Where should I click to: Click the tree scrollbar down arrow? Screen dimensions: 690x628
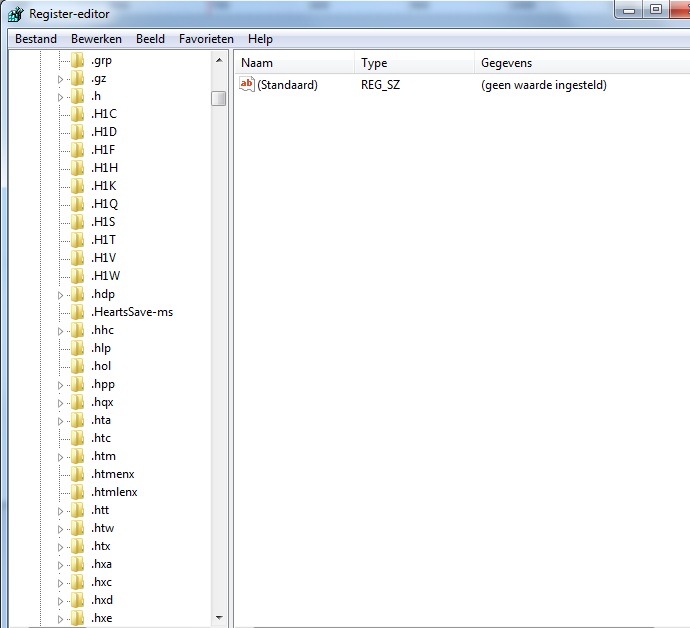(x=219, y=618)
